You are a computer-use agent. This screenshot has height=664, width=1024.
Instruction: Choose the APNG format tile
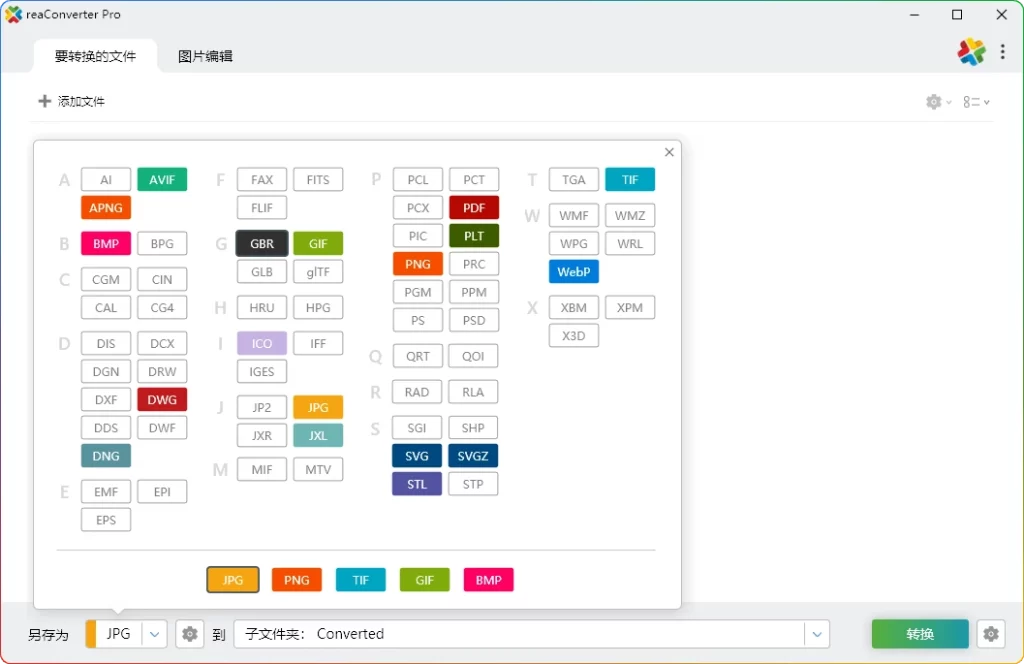(x=105, y=207)
